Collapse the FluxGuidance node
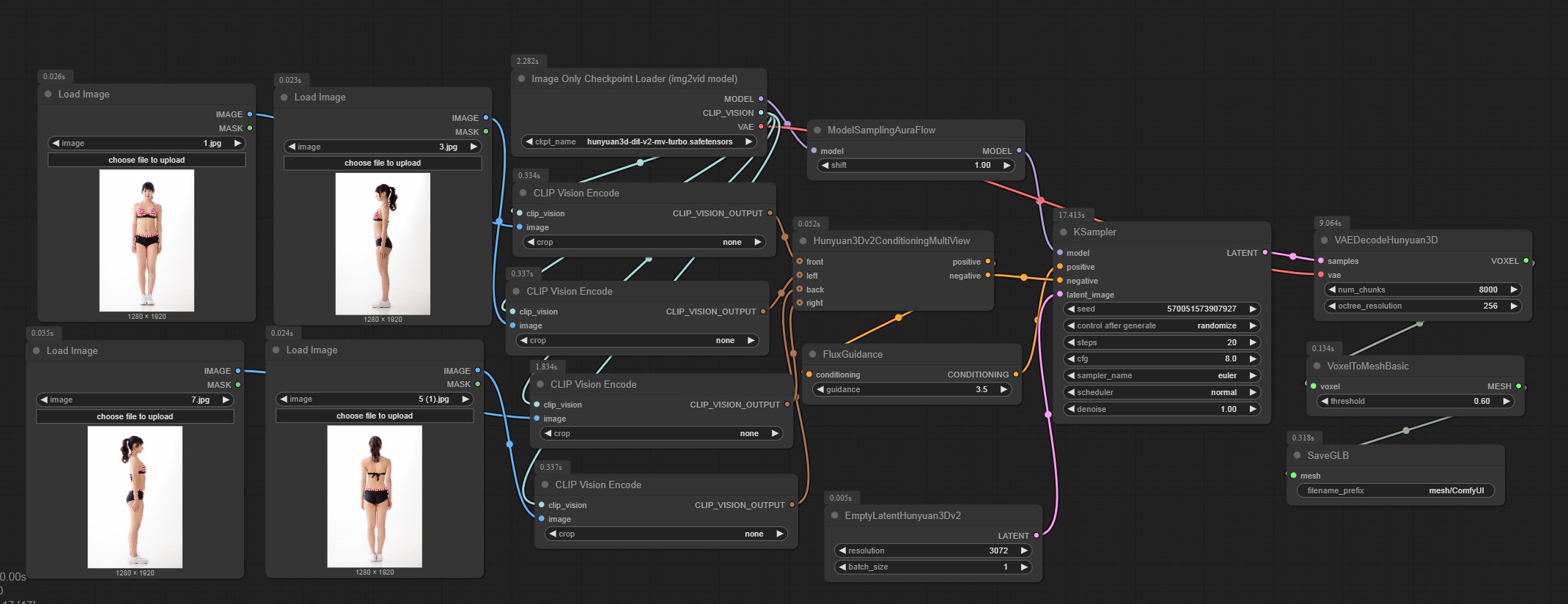1568x604 pixels. pos(812,355)
